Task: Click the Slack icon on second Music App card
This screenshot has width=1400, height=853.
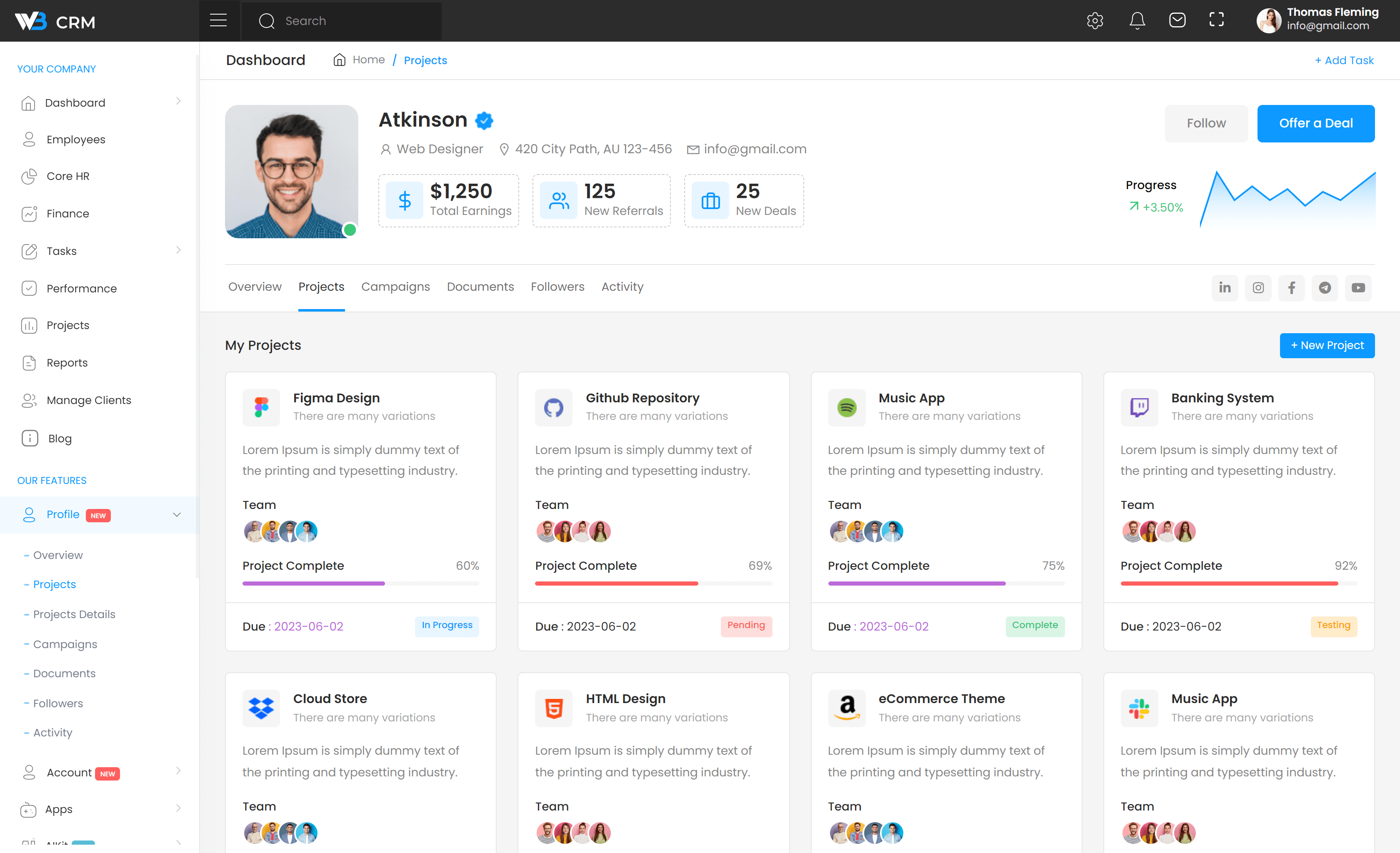Action: [x=1139, y=708]
